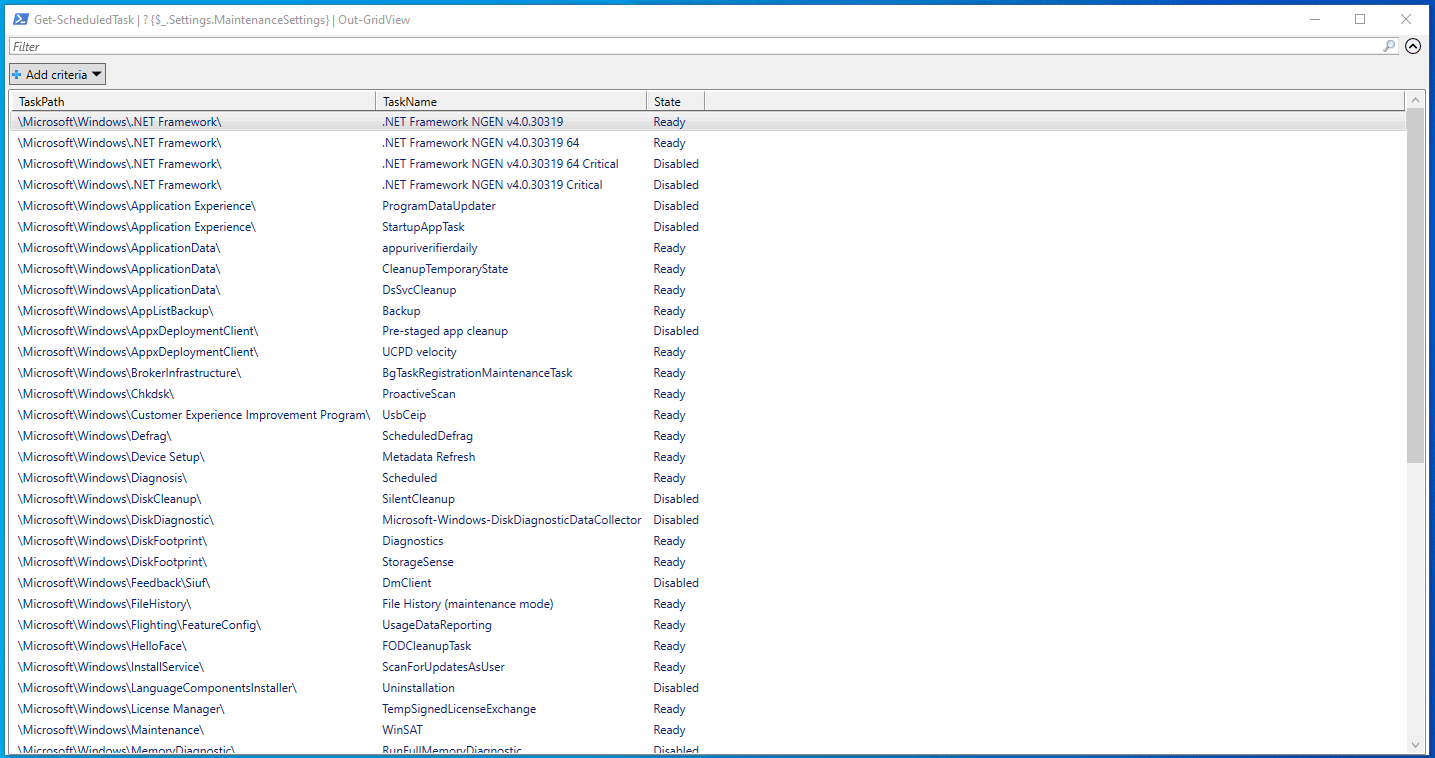Select the Scheduled task under Diagnosis
This screenshot has height=758, width=1435.
[409, 478]
